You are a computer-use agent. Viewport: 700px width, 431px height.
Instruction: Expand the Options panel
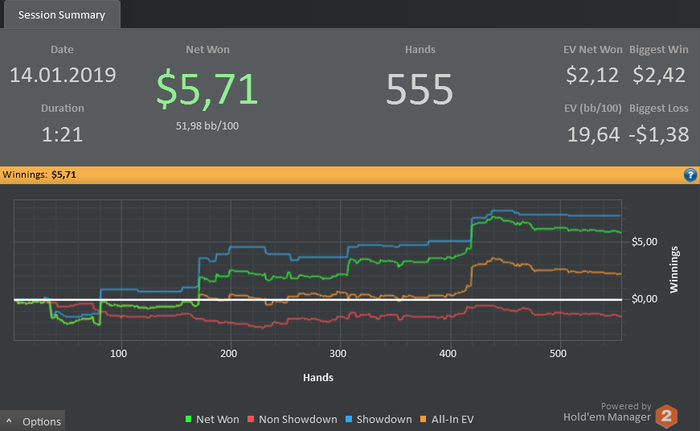pyautogui.click(x=33, y=421)
